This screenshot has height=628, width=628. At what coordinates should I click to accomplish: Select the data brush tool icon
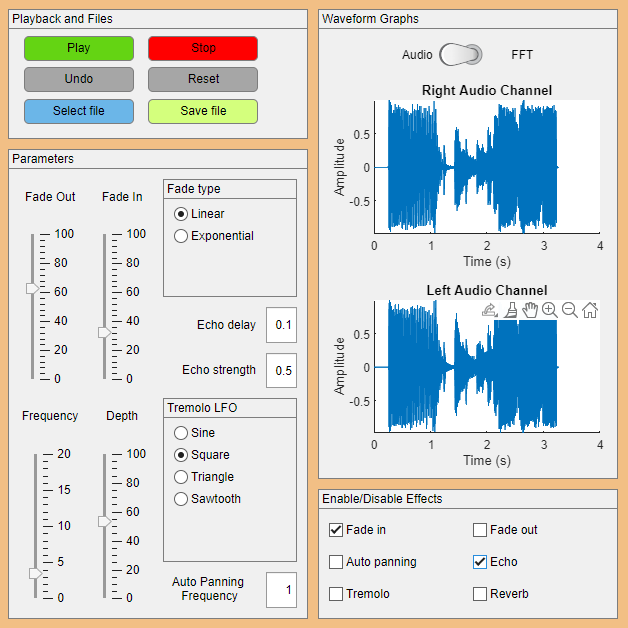tap(511, 310)
